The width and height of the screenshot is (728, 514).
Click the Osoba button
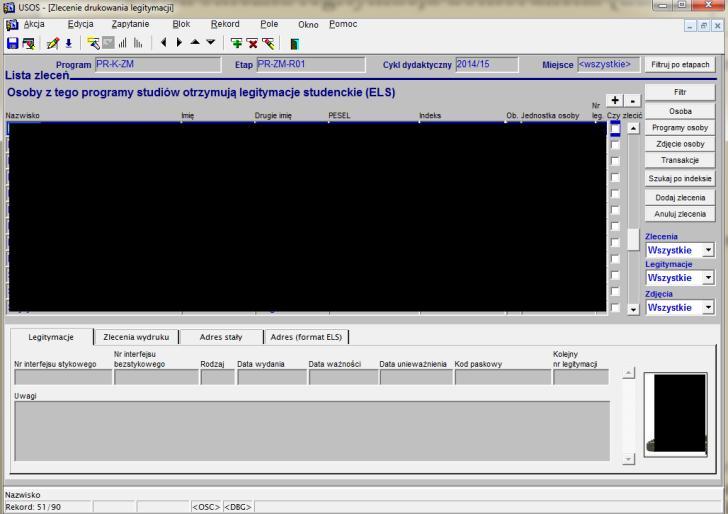pos(680,111)
